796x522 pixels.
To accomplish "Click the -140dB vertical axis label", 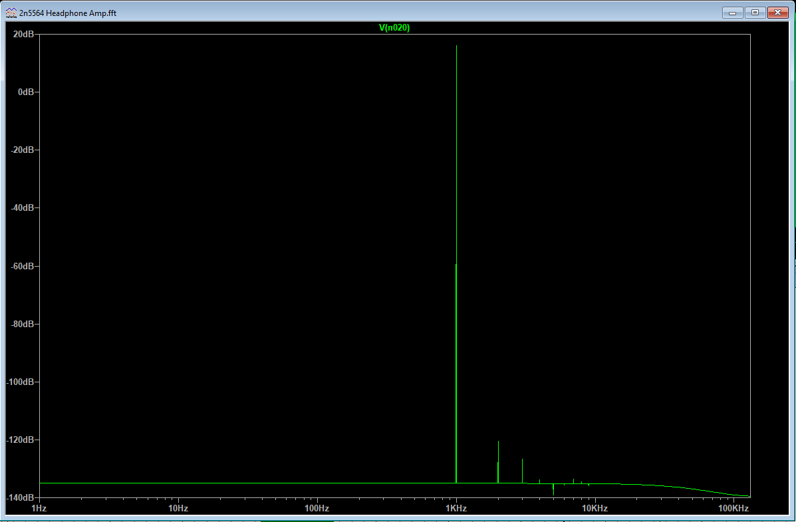I will (x=20, y=498).
